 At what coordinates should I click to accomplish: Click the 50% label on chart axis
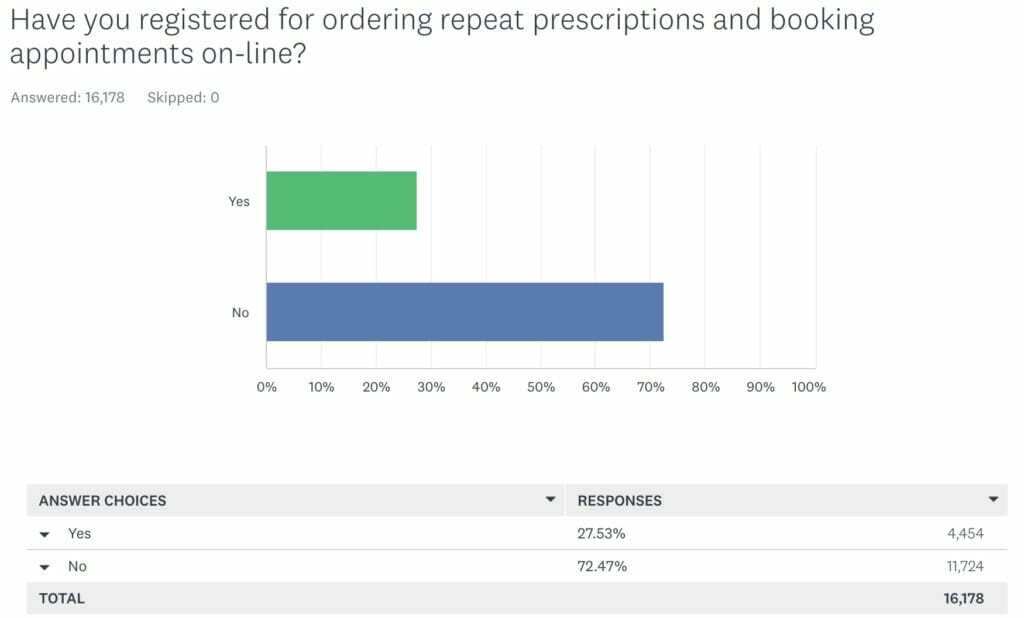coord(541,387)
